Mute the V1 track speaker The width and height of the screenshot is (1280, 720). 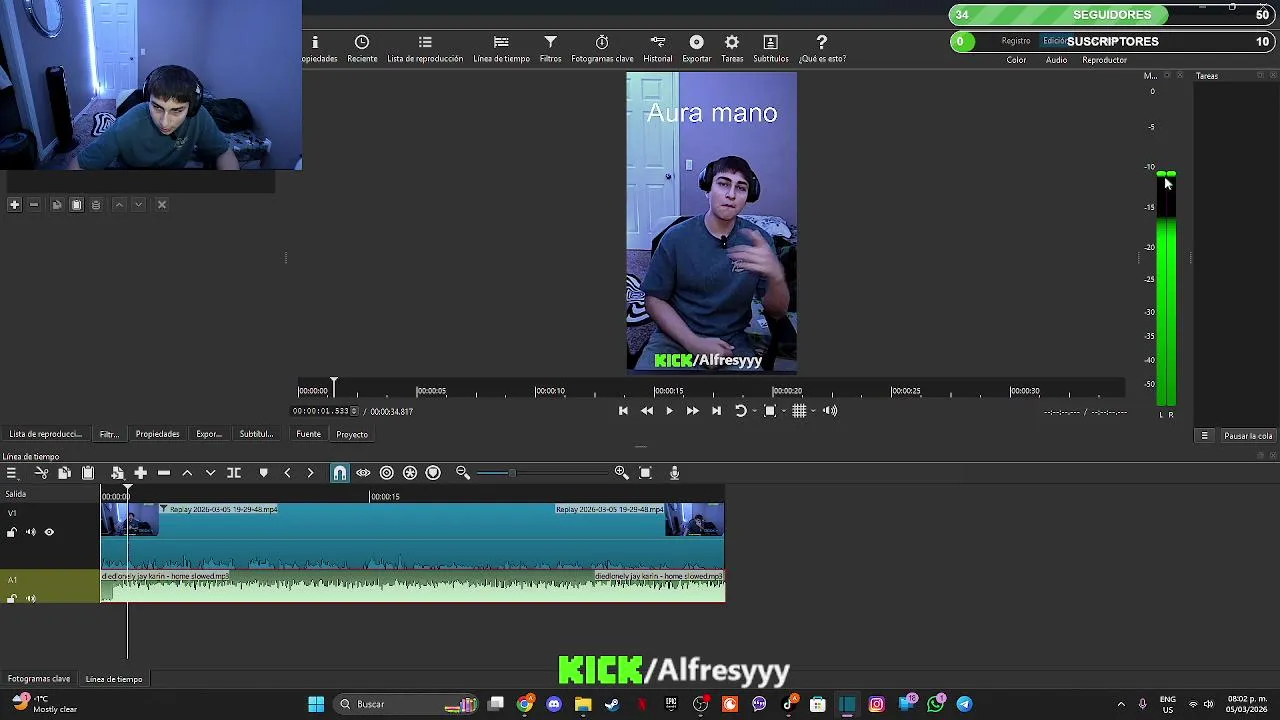pyautogui.click(x=30, y=532)
